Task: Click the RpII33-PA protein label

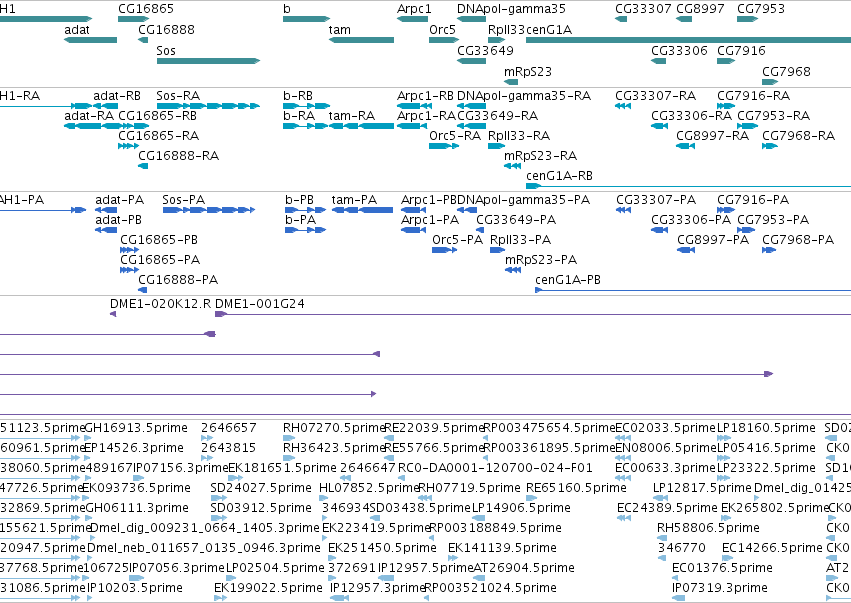Action: tap(520, 240)
